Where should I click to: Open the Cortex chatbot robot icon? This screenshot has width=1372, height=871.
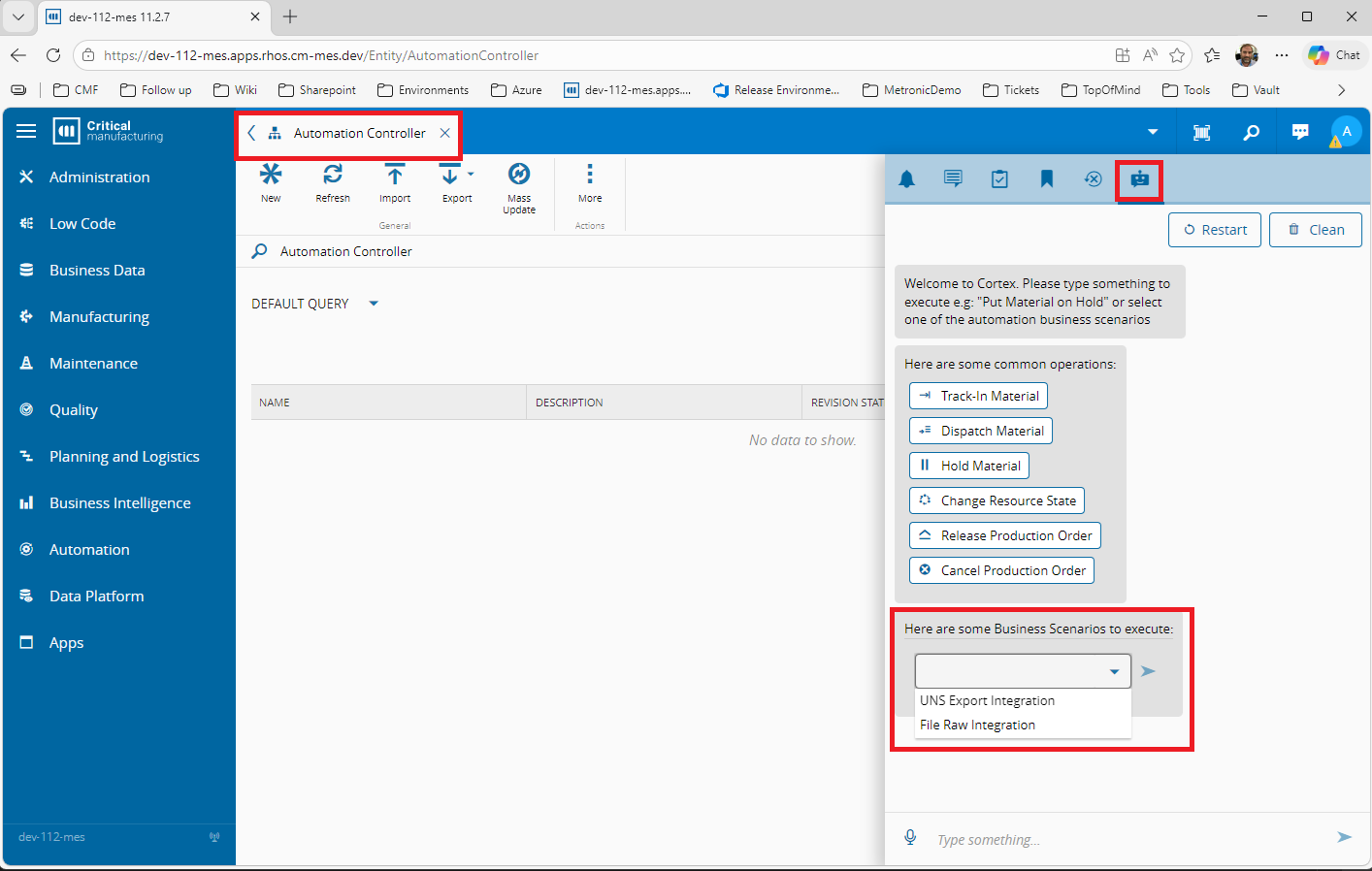pyautogui.click(x=1139, y=179)
